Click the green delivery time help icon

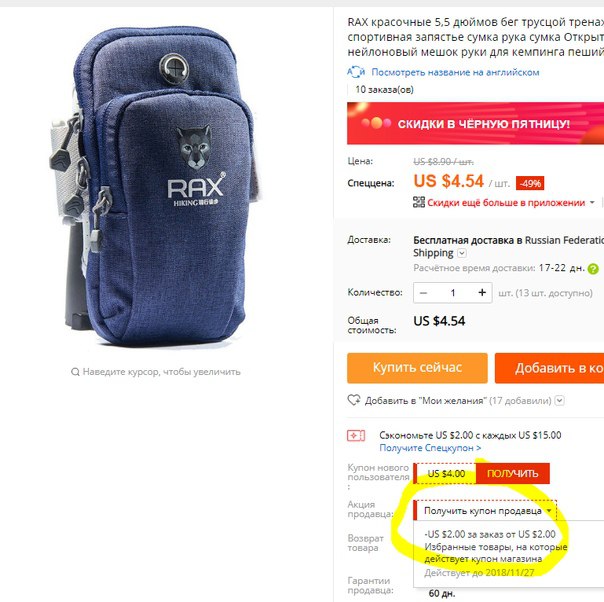pos(593,268)
